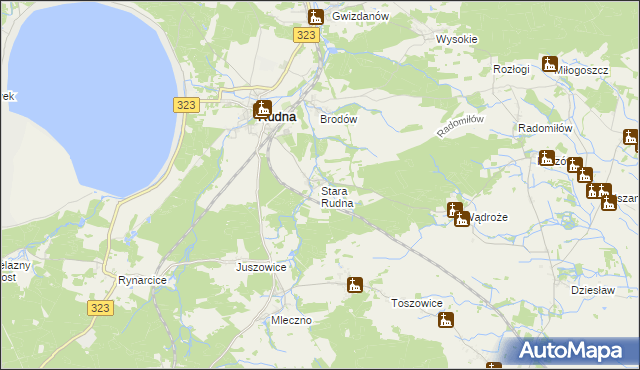Click the church icon beside Gwizdanów

click(316, 17)
